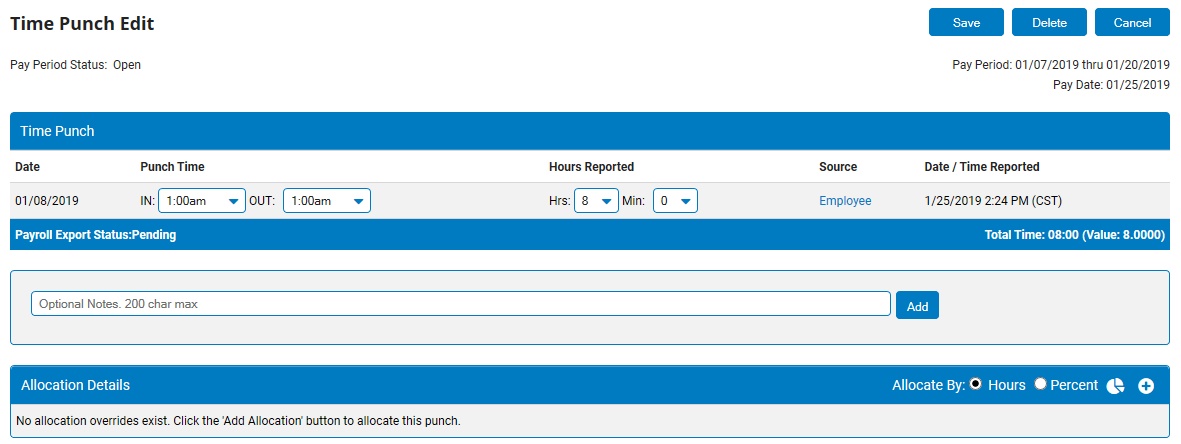
Task: Click the Payroll Export Status Pending text
Action: point(96,236)
